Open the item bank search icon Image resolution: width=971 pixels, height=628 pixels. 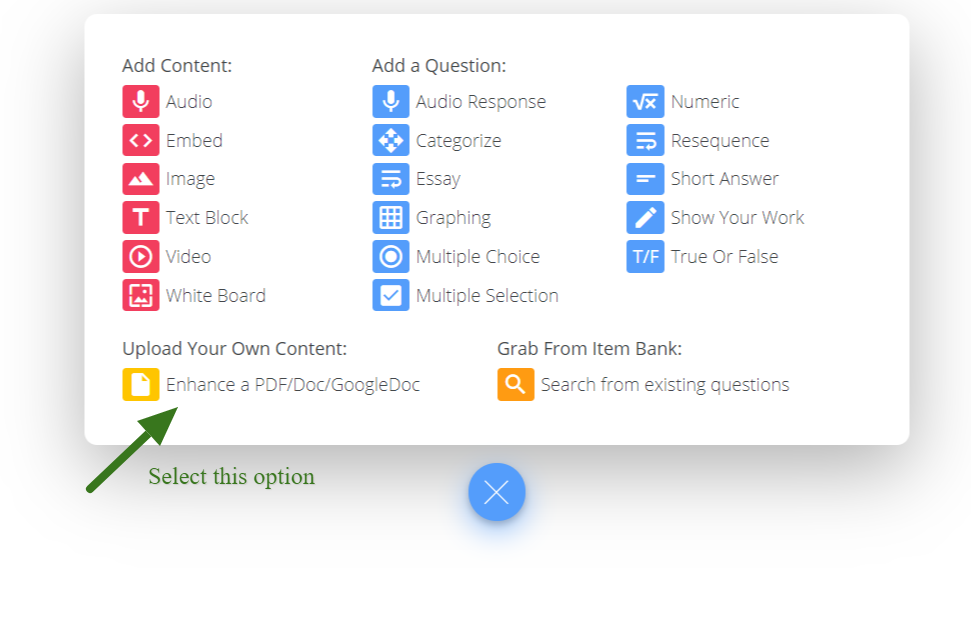click(515, 384)
